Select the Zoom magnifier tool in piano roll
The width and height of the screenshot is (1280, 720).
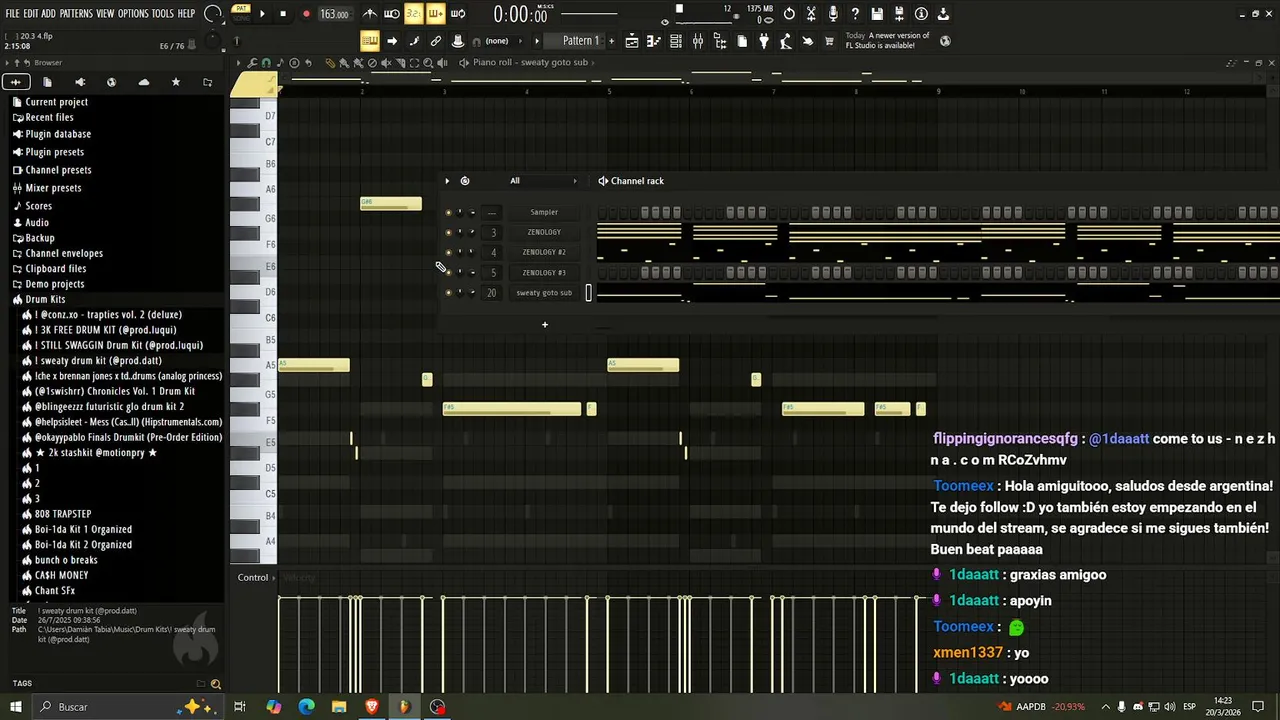point(428,62)
